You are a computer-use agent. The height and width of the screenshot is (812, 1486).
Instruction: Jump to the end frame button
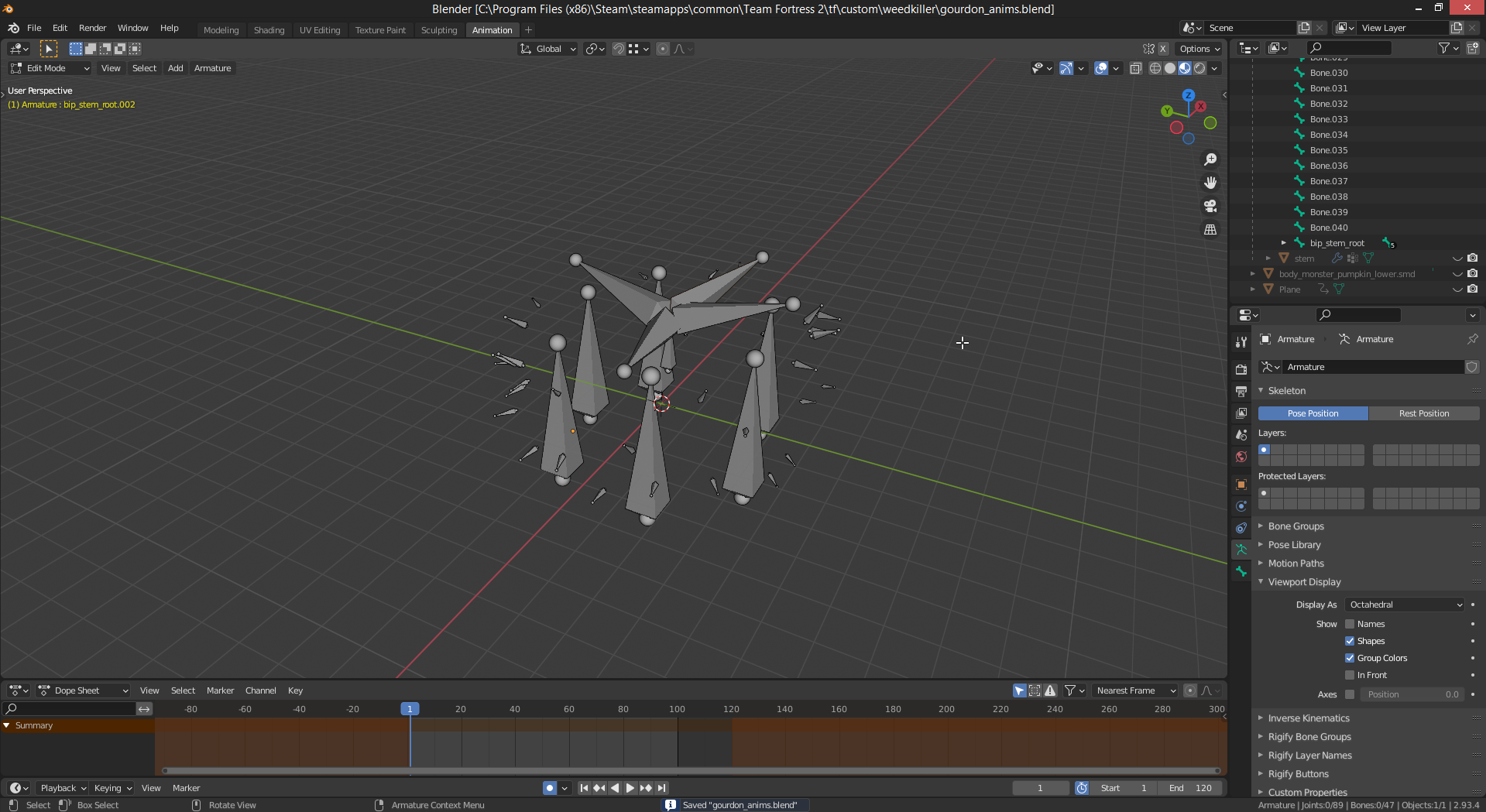click(662, 788)
